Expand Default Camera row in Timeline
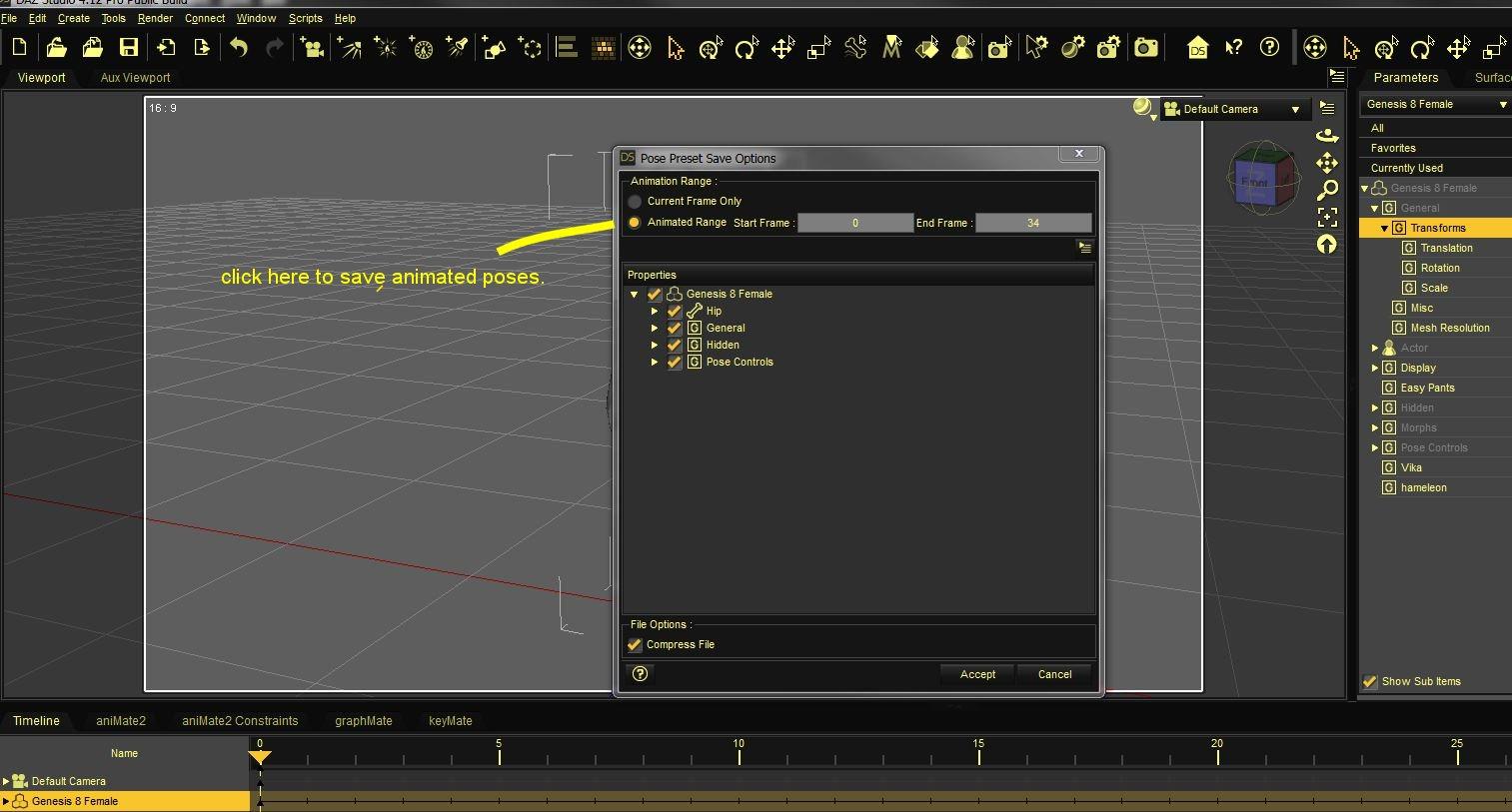 point(6,782)
